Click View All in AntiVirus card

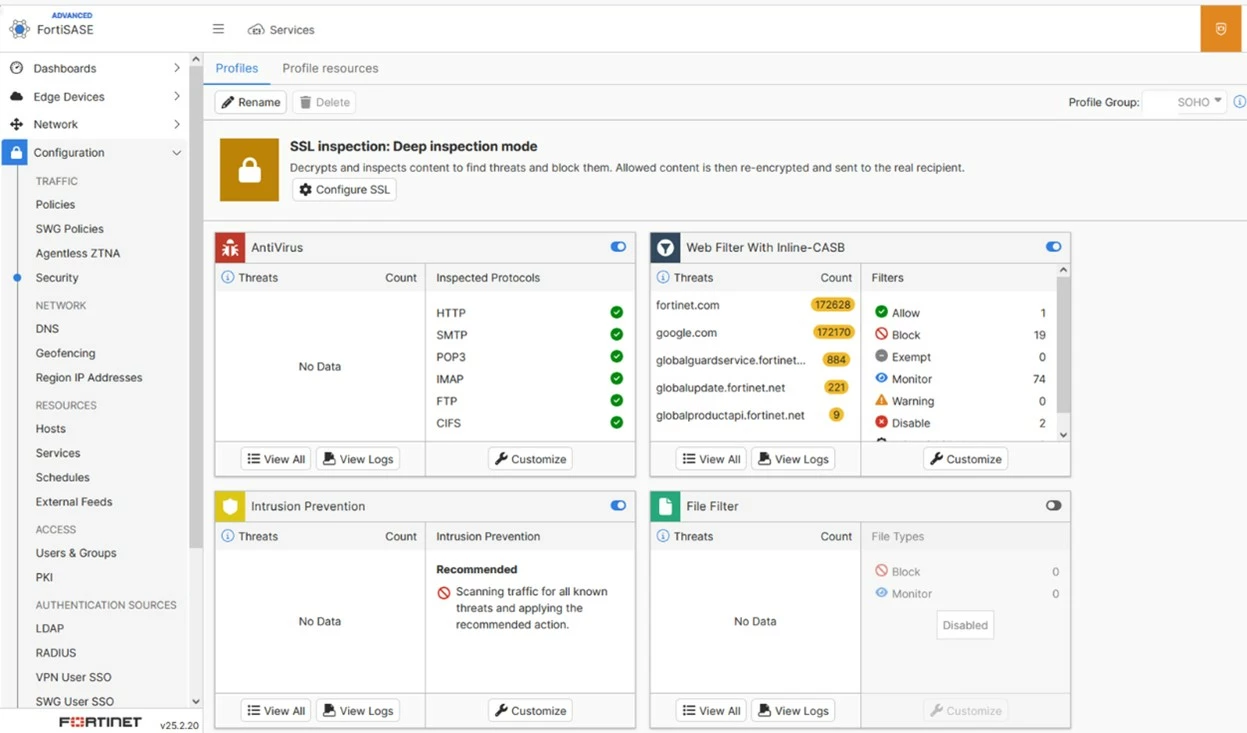276,459
